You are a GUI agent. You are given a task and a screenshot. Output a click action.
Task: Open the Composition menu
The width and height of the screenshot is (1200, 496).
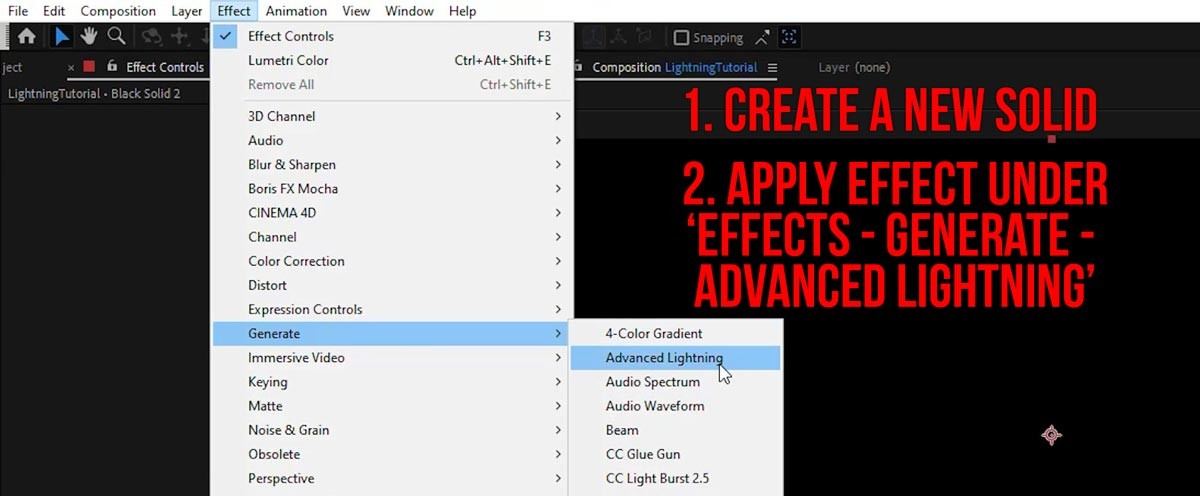pos(118,11)
